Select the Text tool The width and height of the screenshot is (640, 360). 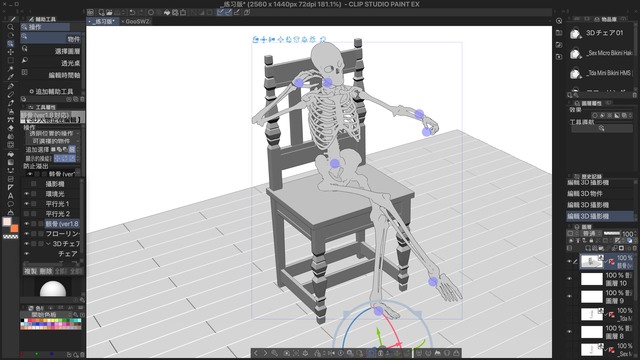11,196
